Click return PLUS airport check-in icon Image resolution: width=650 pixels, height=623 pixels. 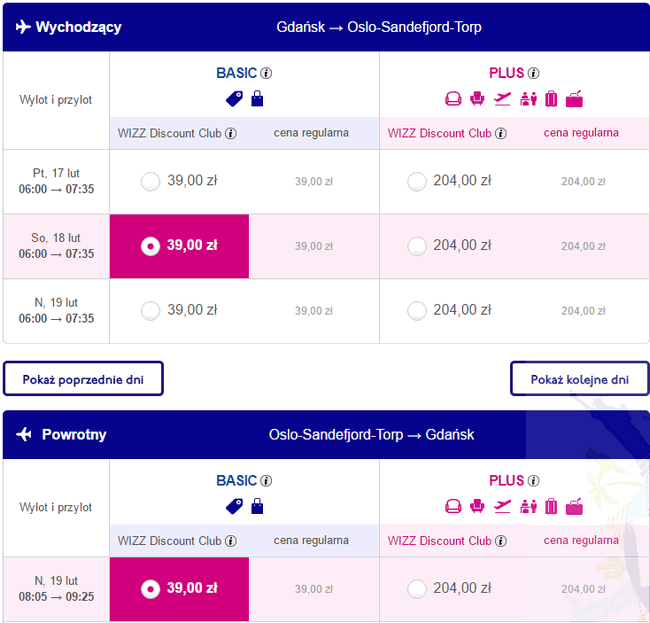[x=528, y=507]
